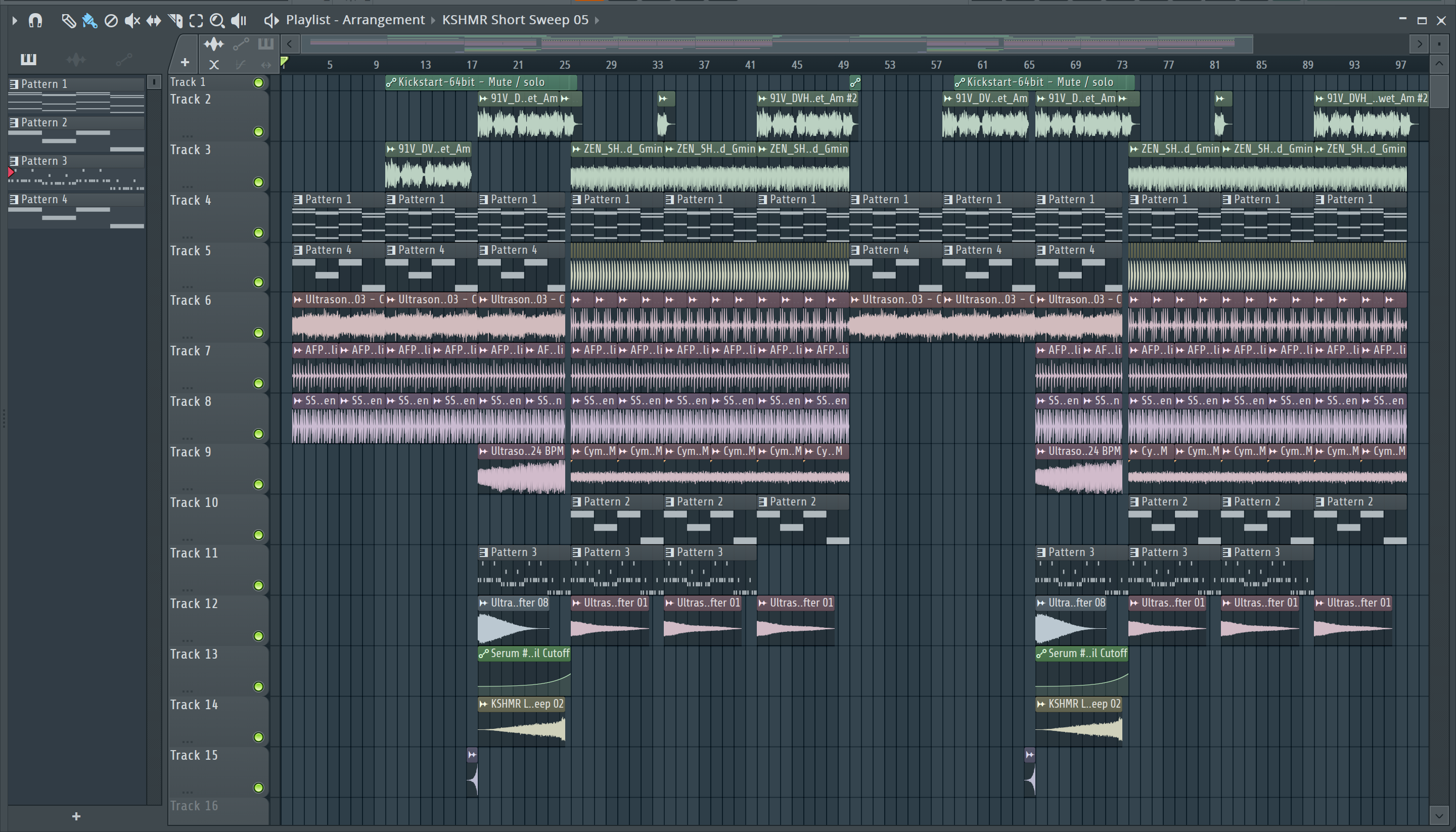Click the crossfade X icon above track headers

[x=214, y=64]
